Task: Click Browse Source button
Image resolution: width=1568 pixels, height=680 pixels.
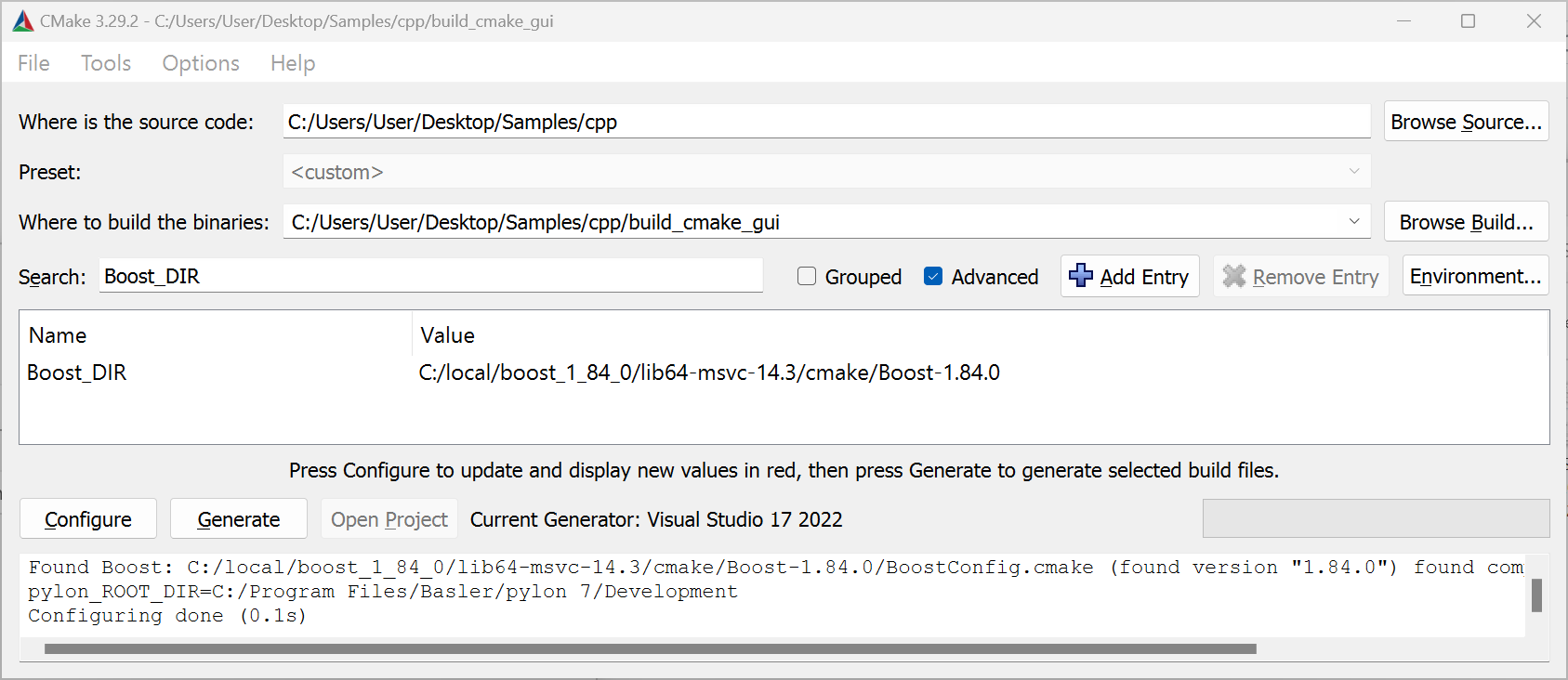Action: tap(1465, 122)
